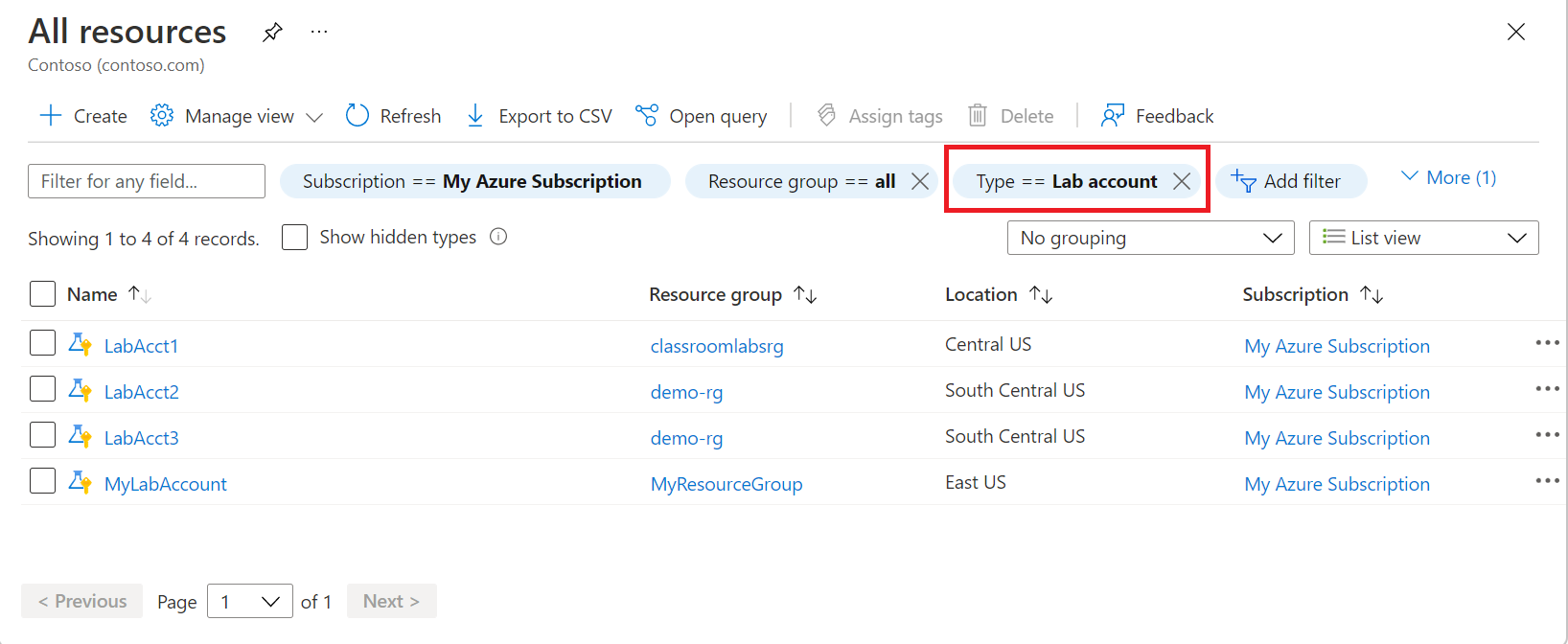
Task: Open the Feedback pane
Action: coord(1157,116)
